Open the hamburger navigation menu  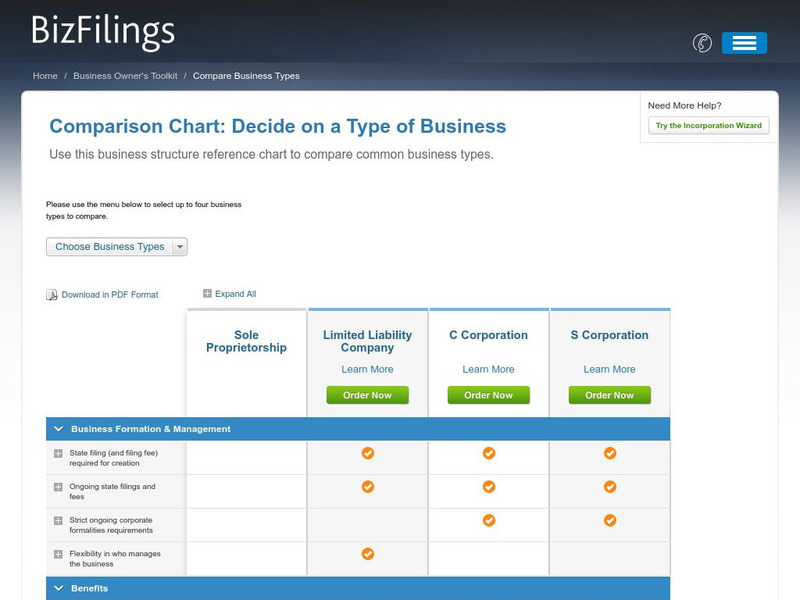tap(744, 42)
